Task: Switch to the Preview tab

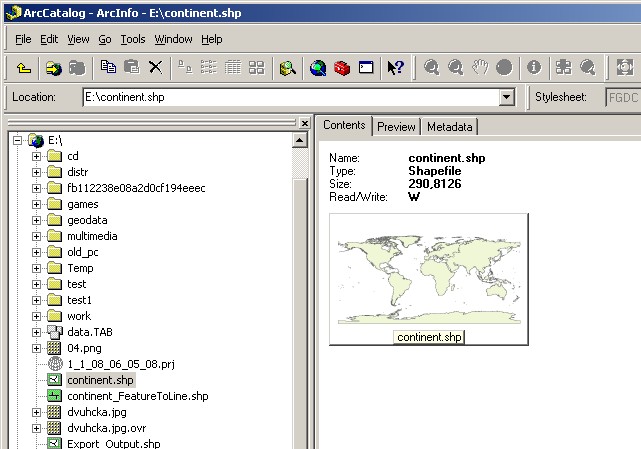Action: (x=396, y=127)
